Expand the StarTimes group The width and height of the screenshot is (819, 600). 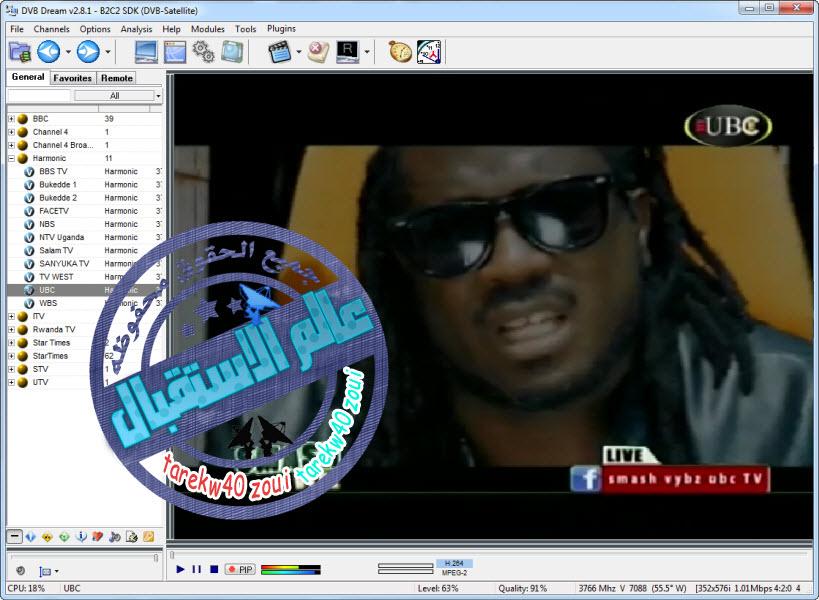(x=11, y=356)
